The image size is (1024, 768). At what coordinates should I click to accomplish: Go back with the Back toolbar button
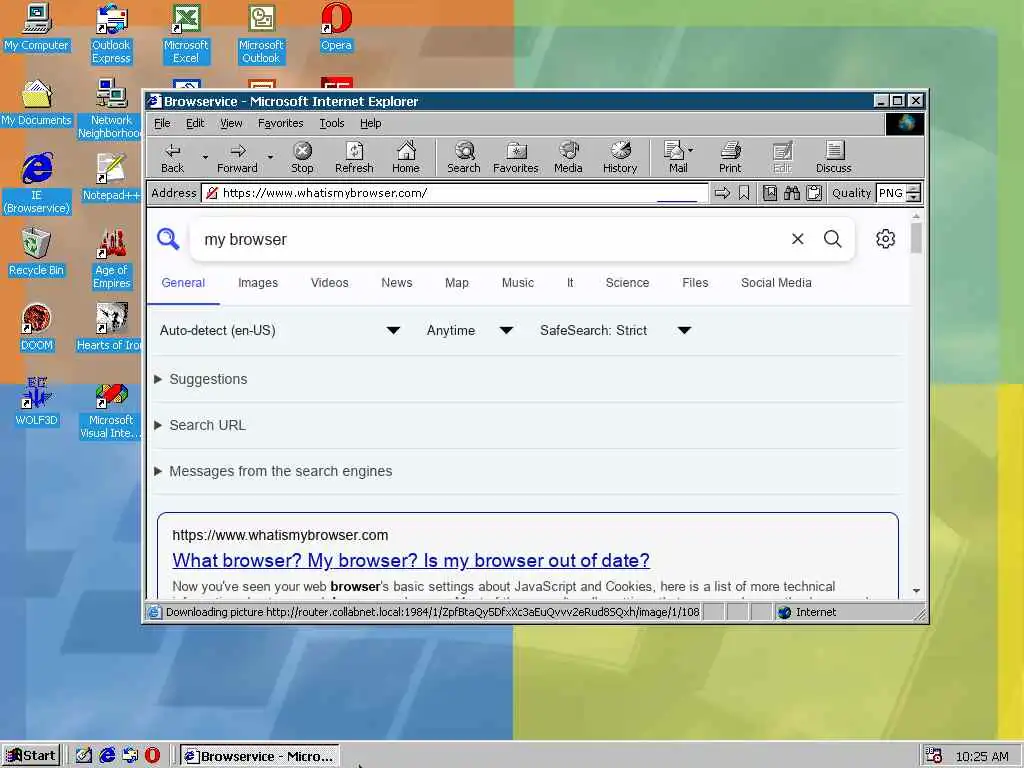(x=172, y=158)
